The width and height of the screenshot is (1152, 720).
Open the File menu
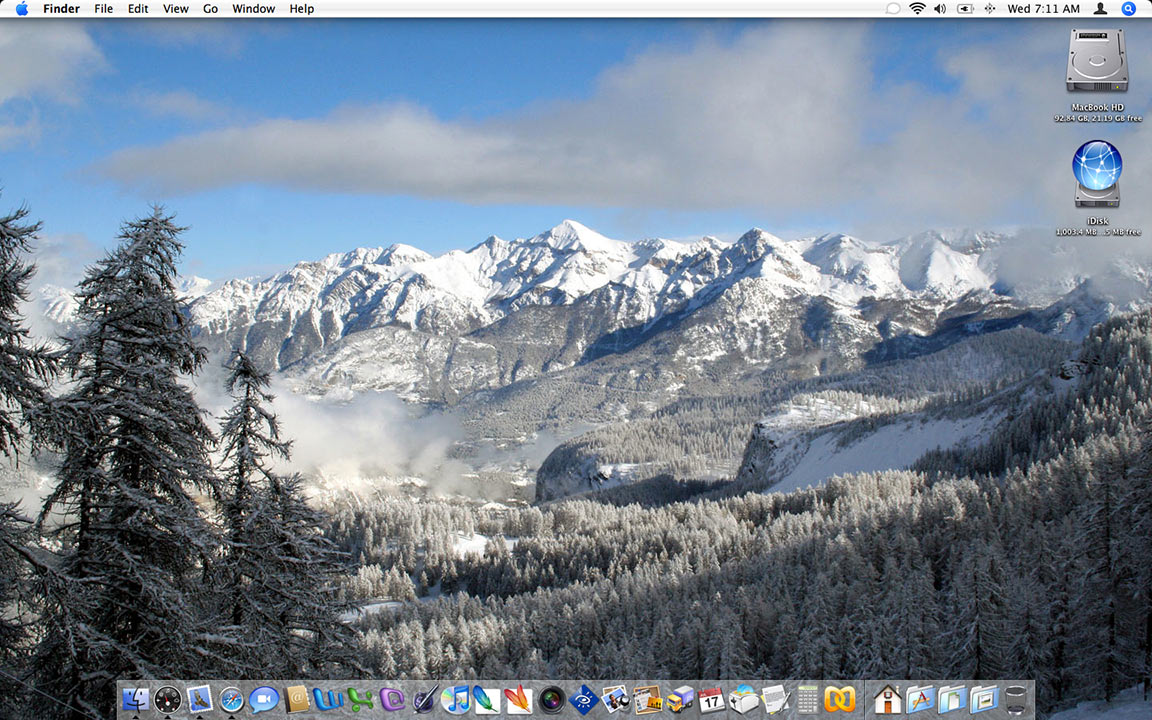(x=104, y=9)
